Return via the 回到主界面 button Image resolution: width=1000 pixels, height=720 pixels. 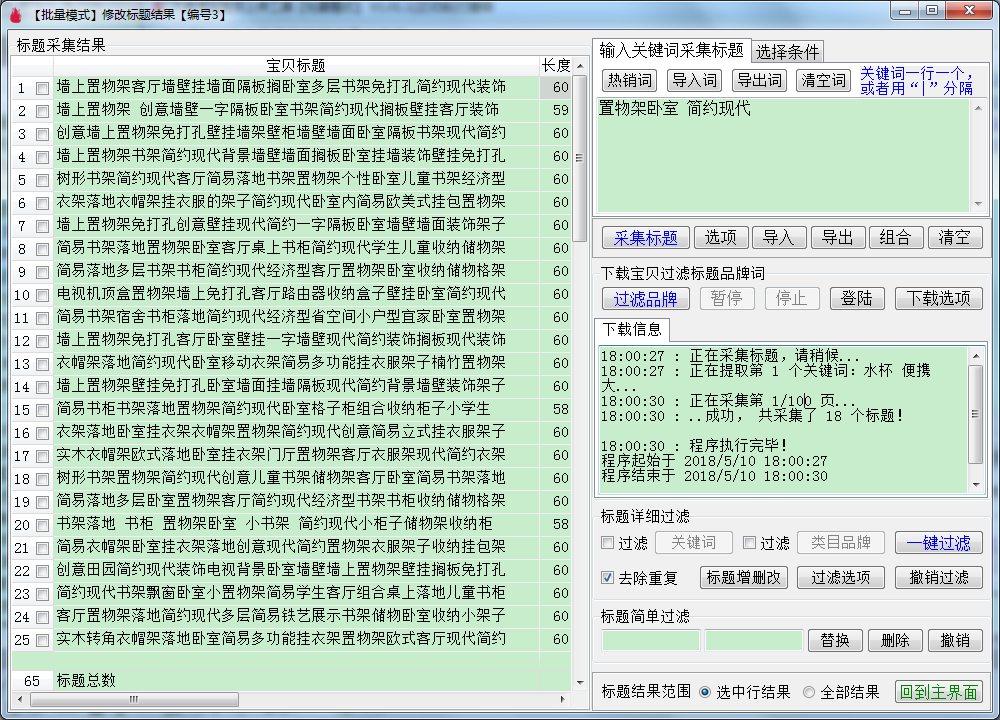[x=938, y=692]
